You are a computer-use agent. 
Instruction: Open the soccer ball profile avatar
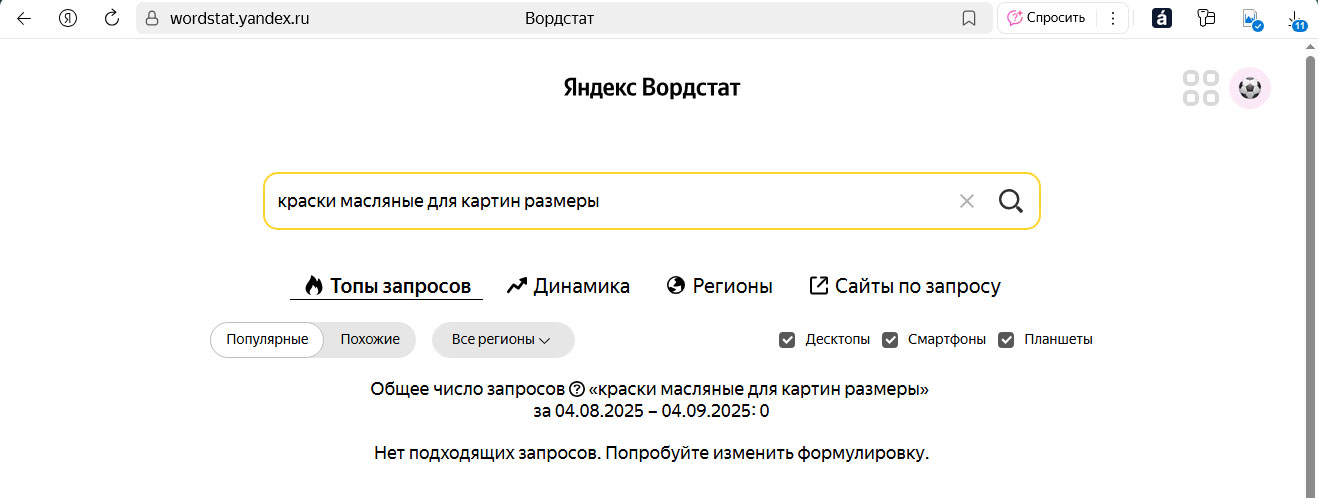coord(1250,88)
